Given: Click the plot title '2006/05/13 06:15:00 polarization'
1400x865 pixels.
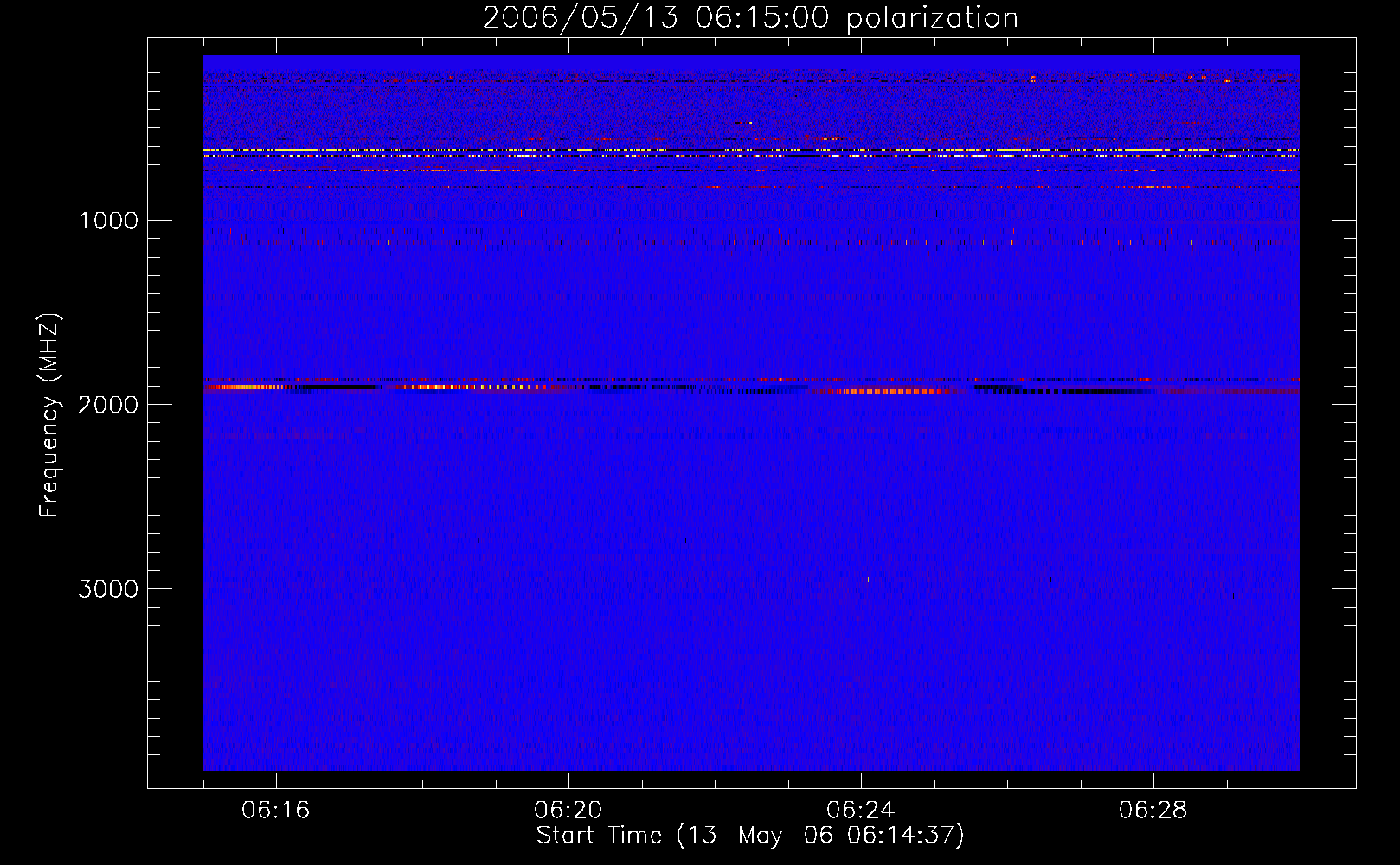Looking at the screenshot, I should [x=750, y=18].
